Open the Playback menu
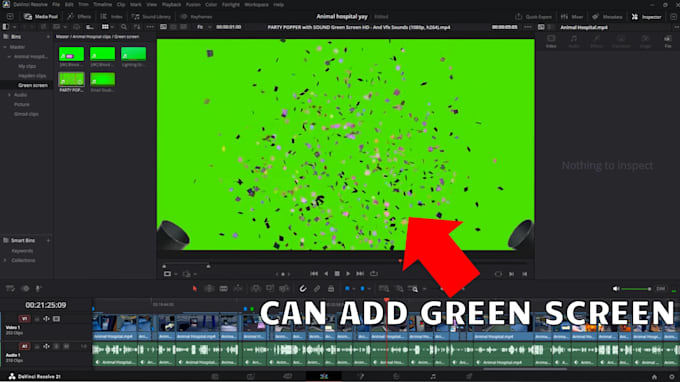Image resolution: width=680 pixels, height=382 pixels. tap(171, 4)
